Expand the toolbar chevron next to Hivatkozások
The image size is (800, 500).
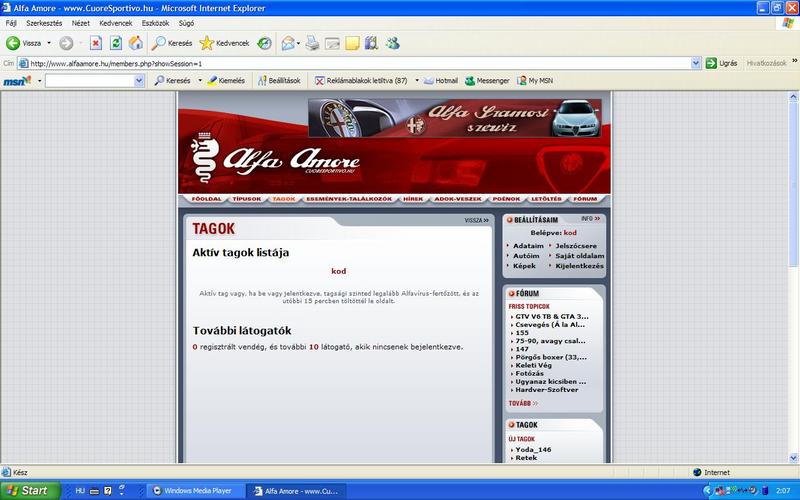[x=794, y=61]
